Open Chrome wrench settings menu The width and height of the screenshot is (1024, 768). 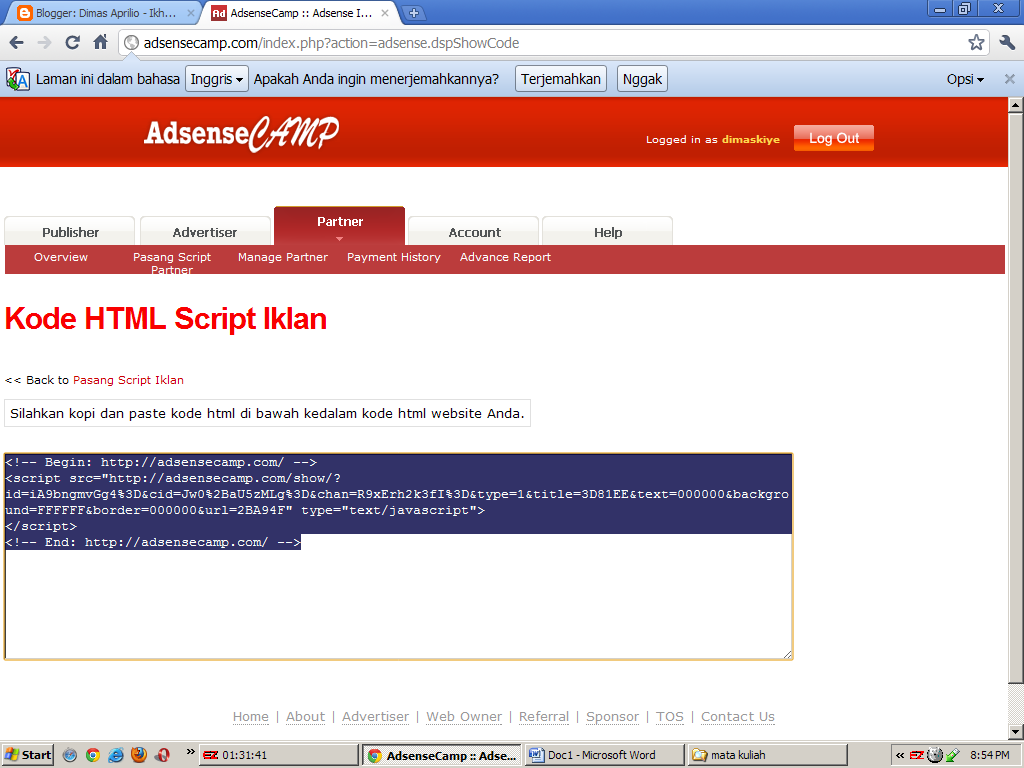[1006, 43]
